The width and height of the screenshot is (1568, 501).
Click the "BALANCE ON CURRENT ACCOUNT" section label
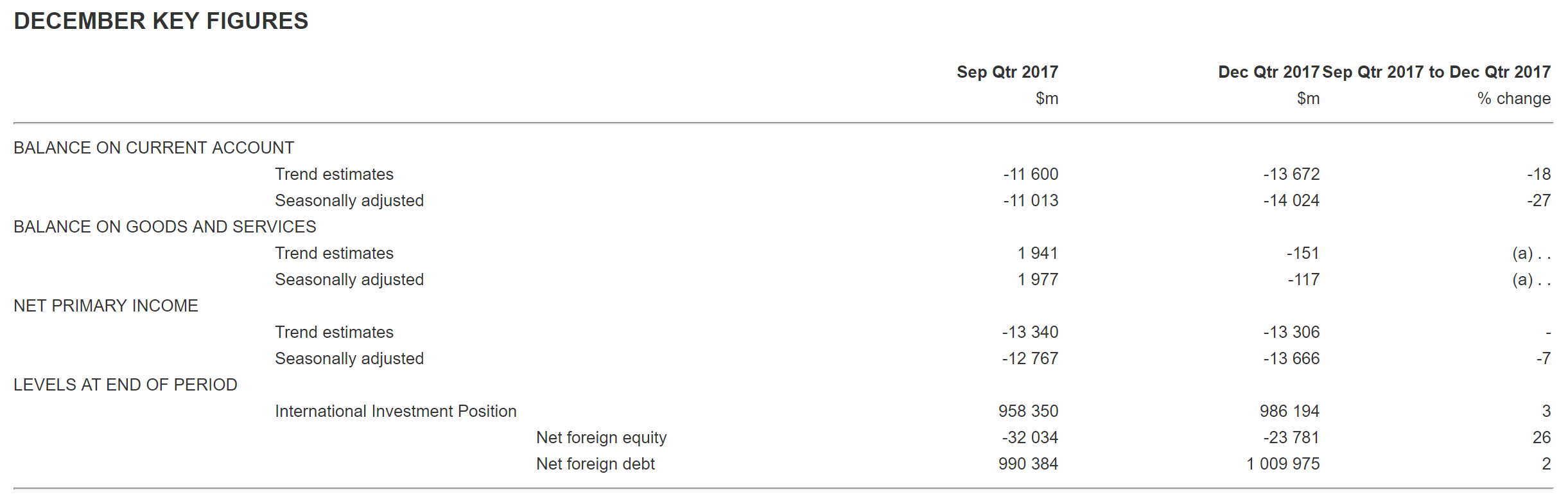[x=153, y=148]
